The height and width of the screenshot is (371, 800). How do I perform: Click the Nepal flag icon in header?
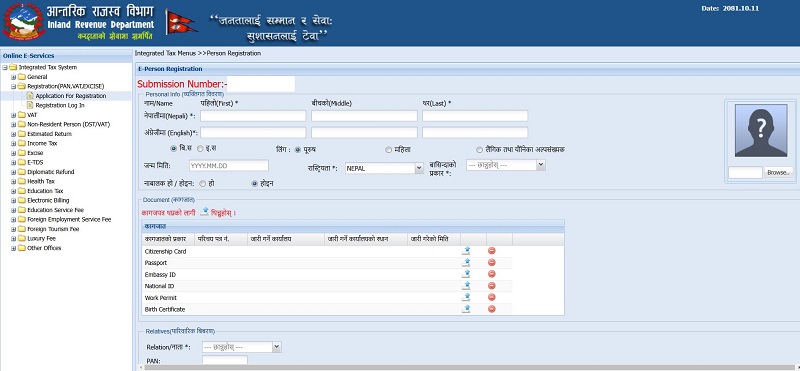pos(181,22)
